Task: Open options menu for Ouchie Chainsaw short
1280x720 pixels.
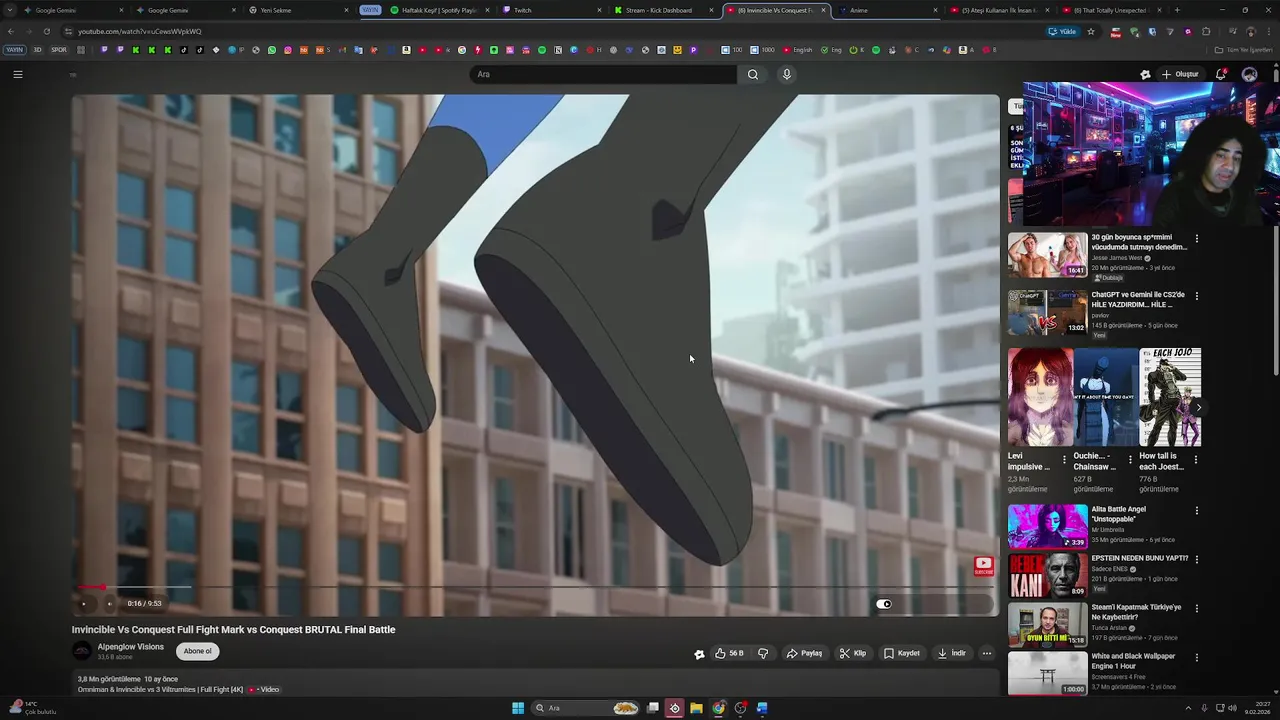Action: pyautogui.click(x=1130, y=460)
